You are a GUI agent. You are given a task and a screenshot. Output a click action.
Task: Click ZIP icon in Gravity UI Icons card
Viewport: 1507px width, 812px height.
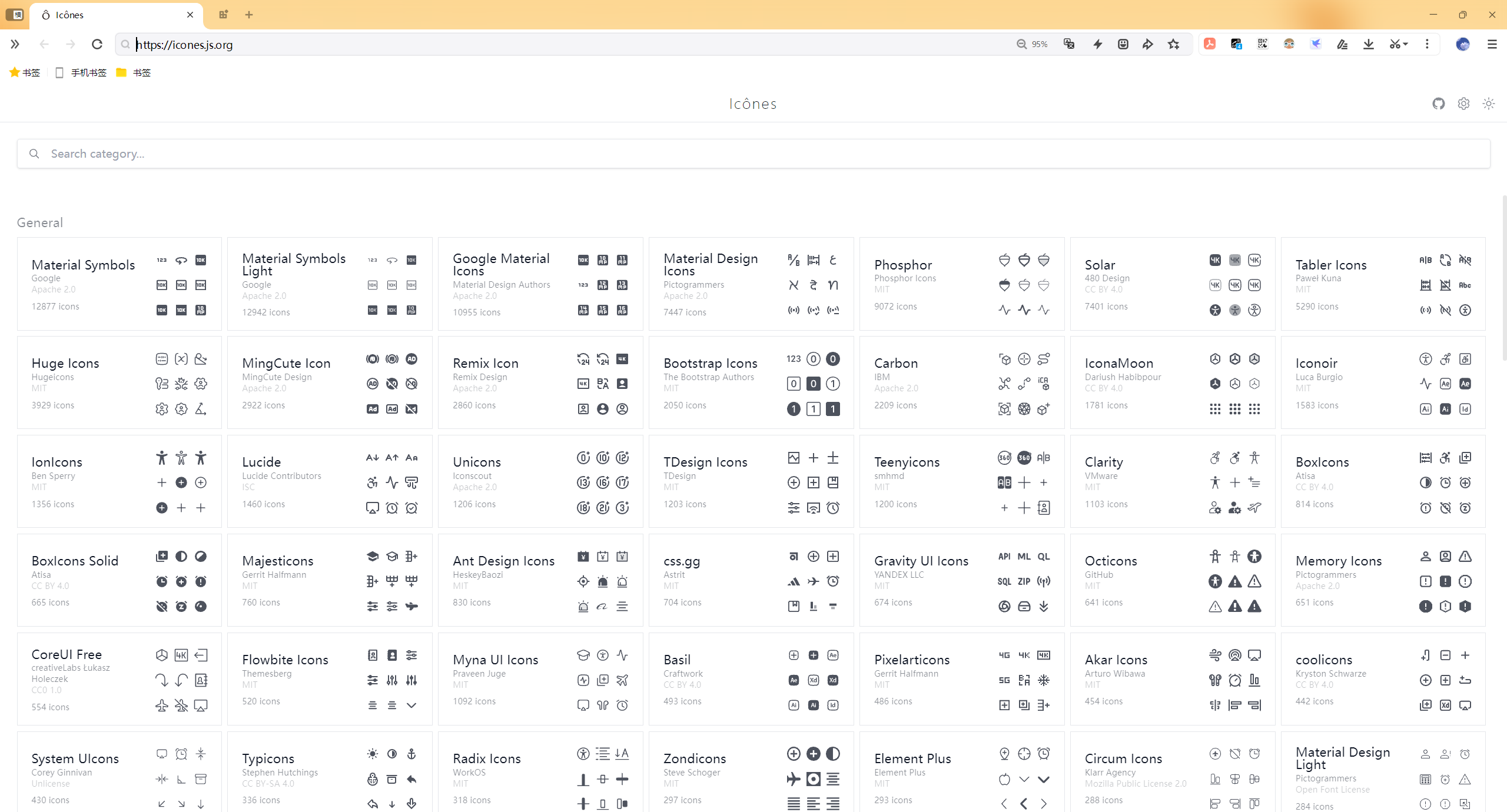[x=1024, y=581]
